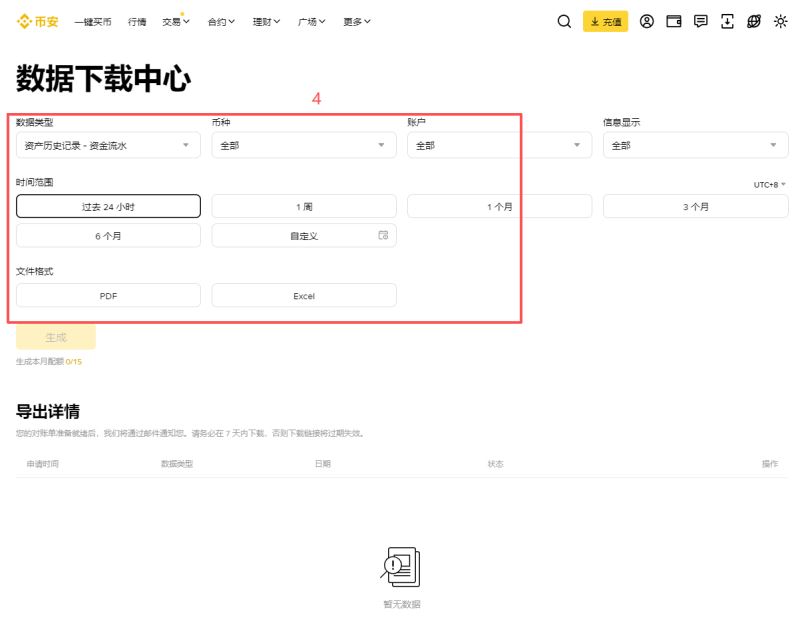The width and height of the screenshot is (800, 623).
Task: Select the PDF file format option
Action: 108,295
